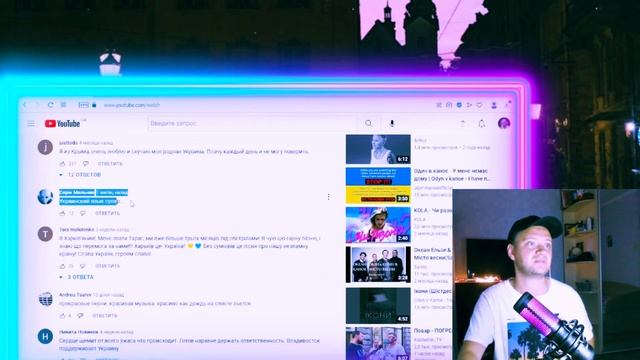Go to the YouTube home logo
The image size is (640, 360).
click(62, 123)
